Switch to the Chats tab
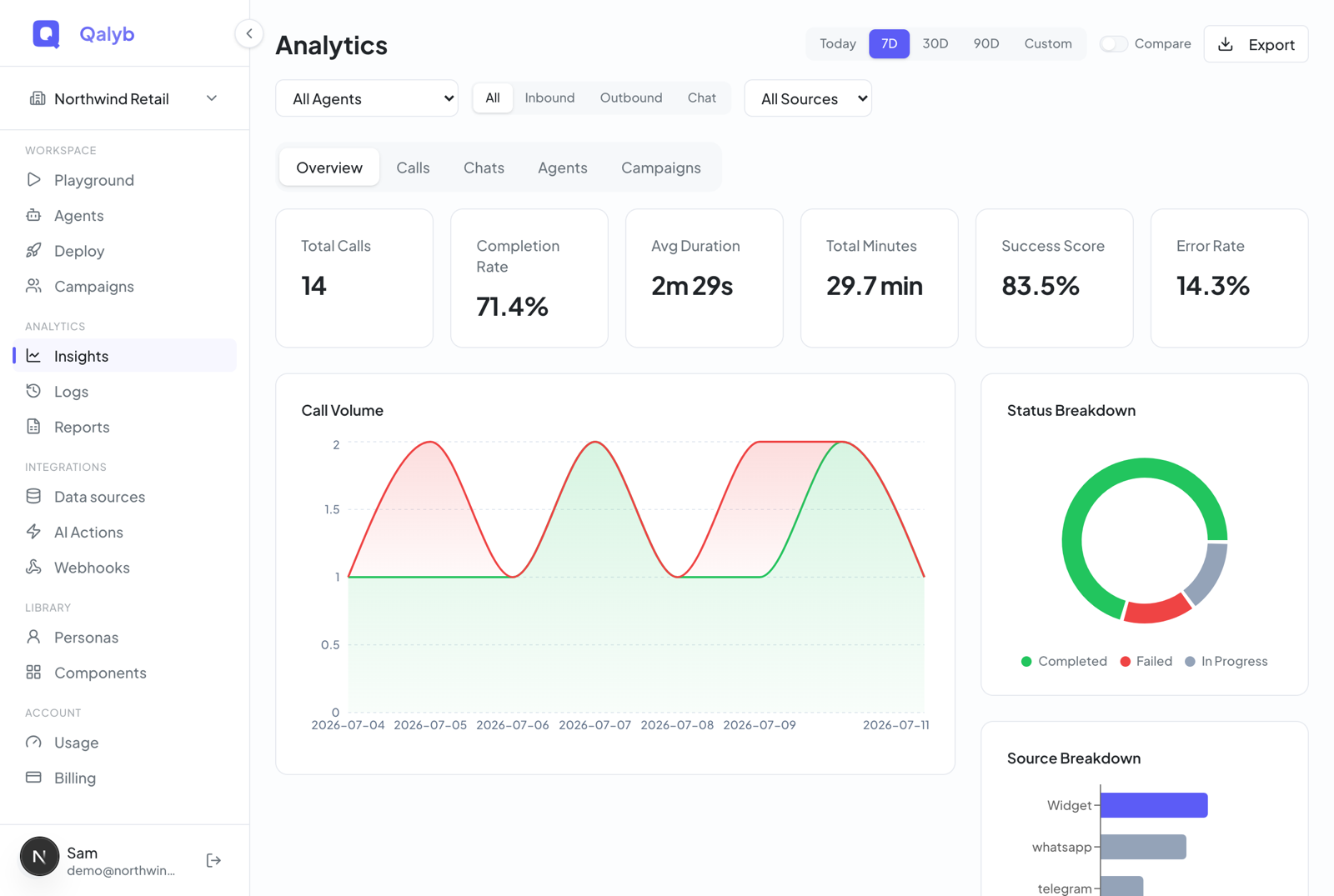Screen dimensions: 1334x896 [x=484, y=168]
